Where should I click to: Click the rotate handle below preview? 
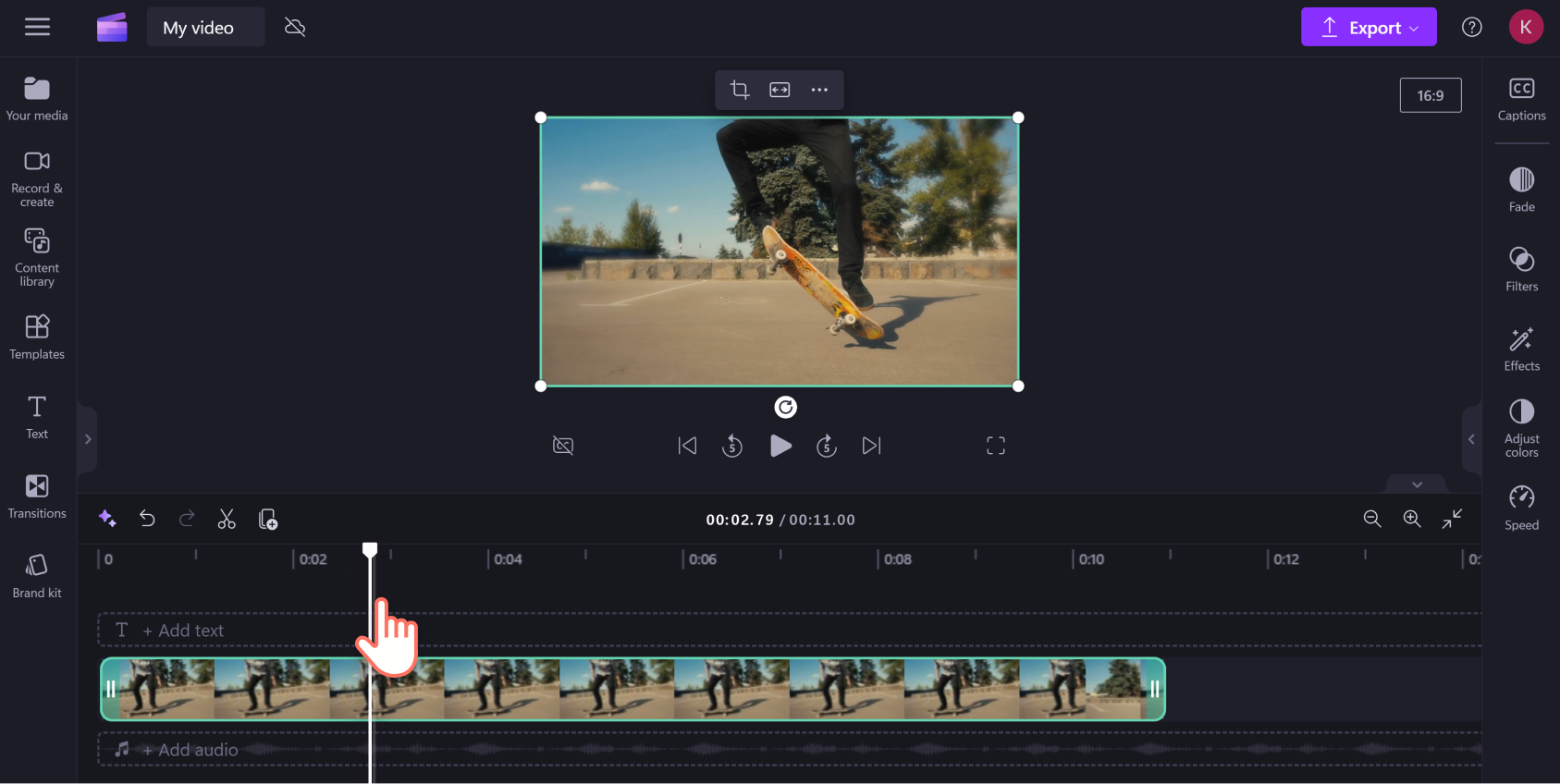tap(785, 407)
